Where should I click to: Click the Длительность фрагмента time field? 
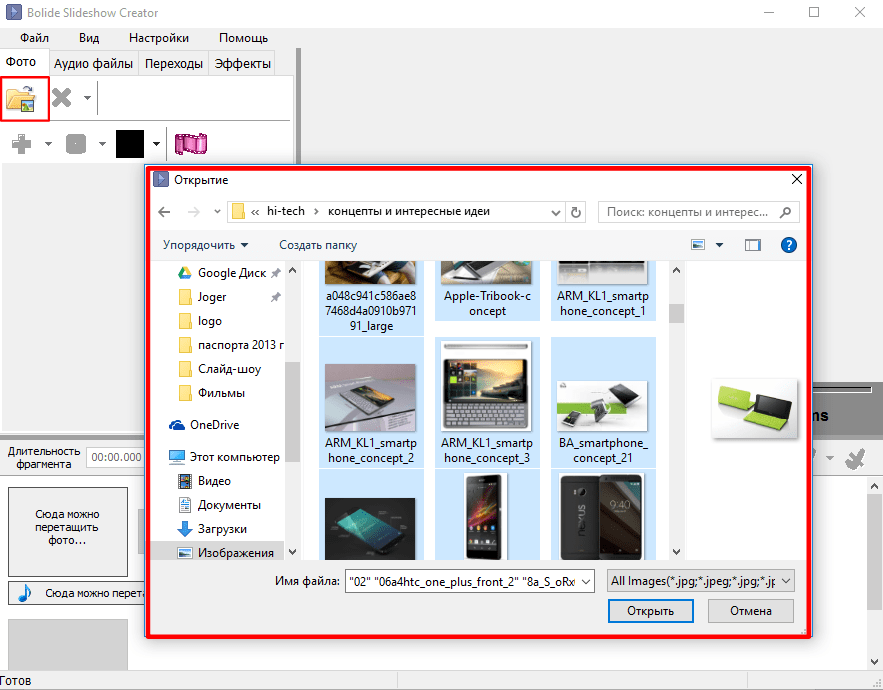point(115,457)
